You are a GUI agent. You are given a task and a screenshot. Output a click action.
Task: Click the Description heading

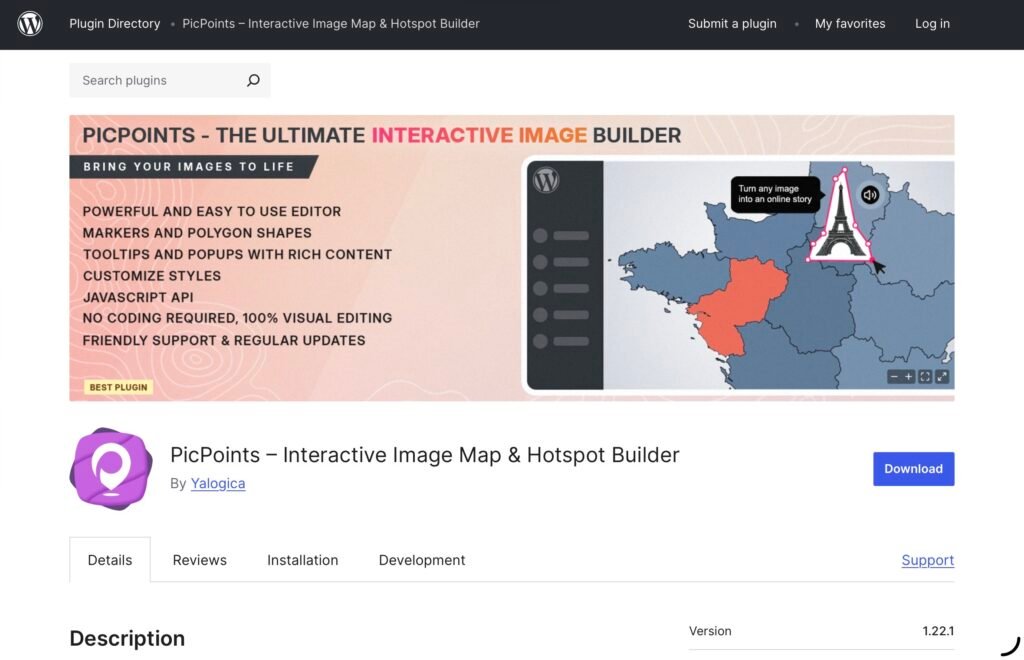pyautogui.click(x=127, y=638)
